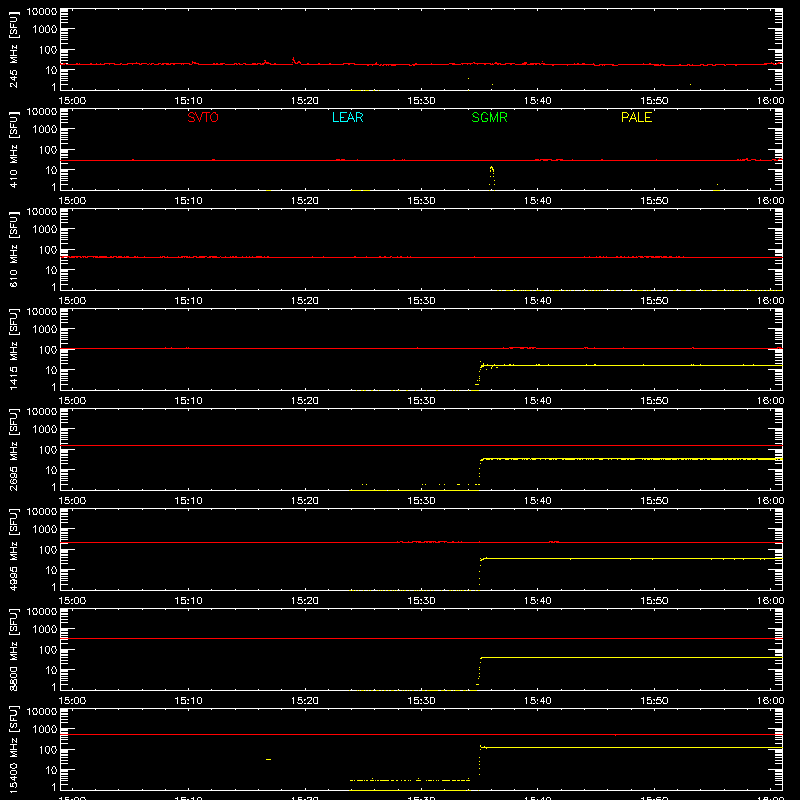This screenshot has height=800, width=800.
Task: Select the 410 MHz [SFU] axis title
Action: (x=14, y=150)
